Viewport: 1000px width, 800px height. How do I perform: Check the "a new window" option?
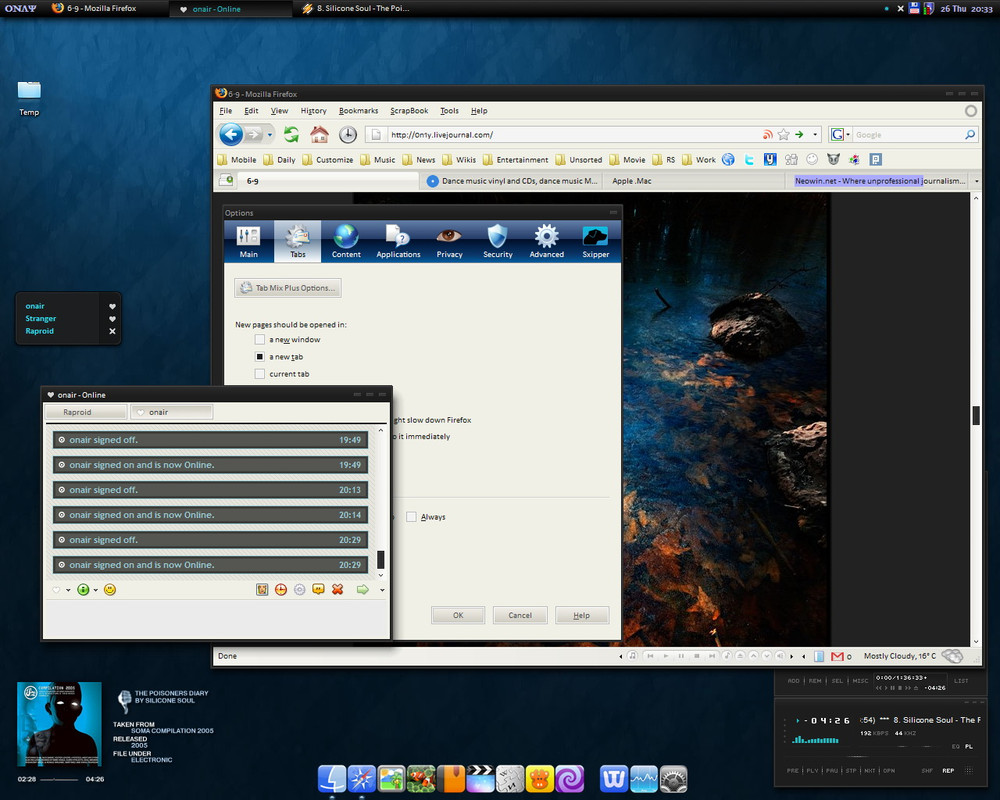coord(260,340)
